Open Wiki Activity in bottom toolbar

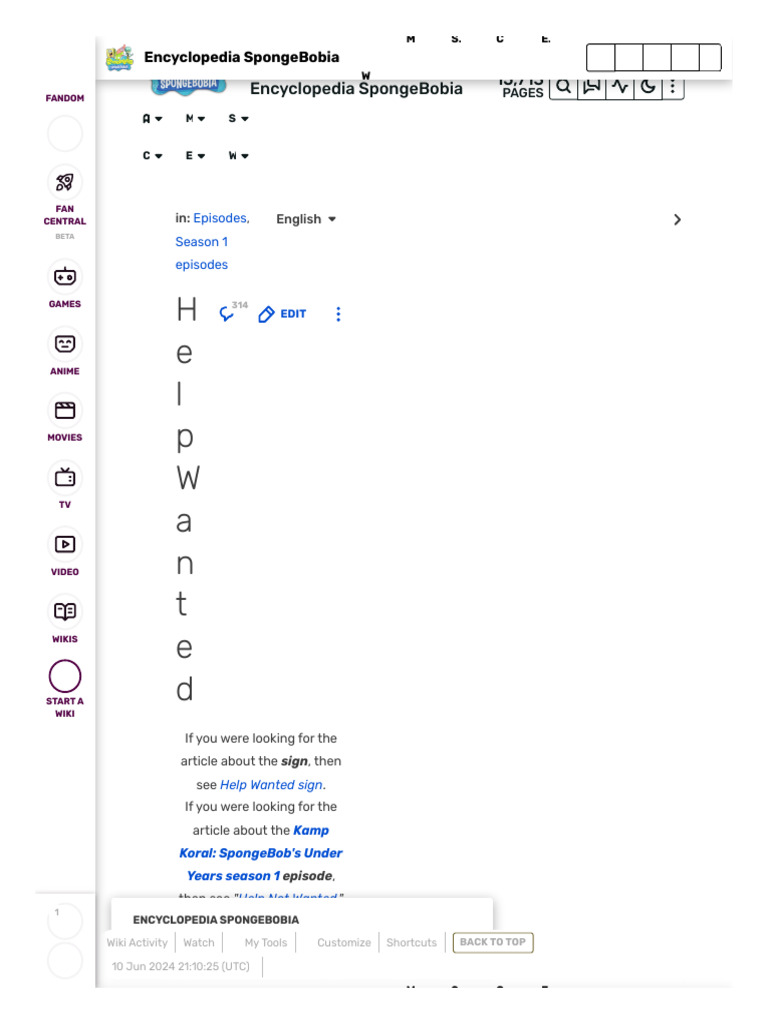pos(137,943)
